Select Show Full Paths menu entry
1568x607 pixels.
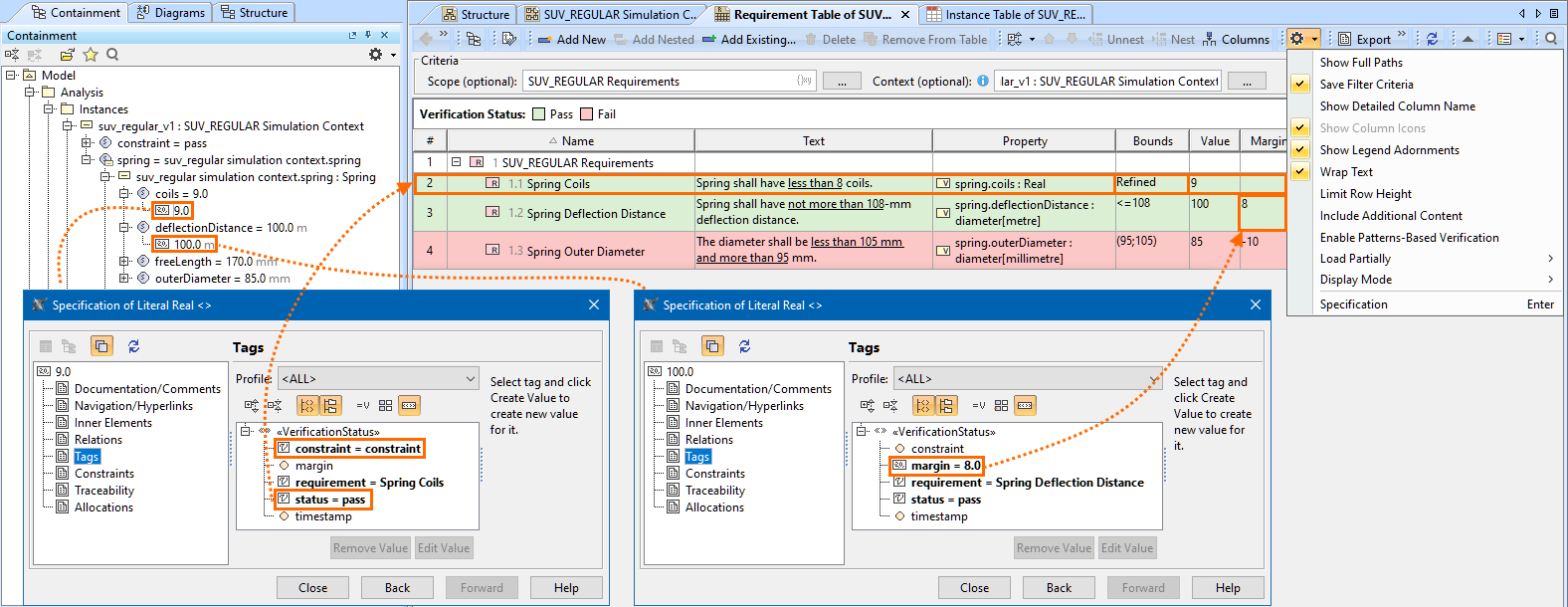click(x=1360, y=63)
